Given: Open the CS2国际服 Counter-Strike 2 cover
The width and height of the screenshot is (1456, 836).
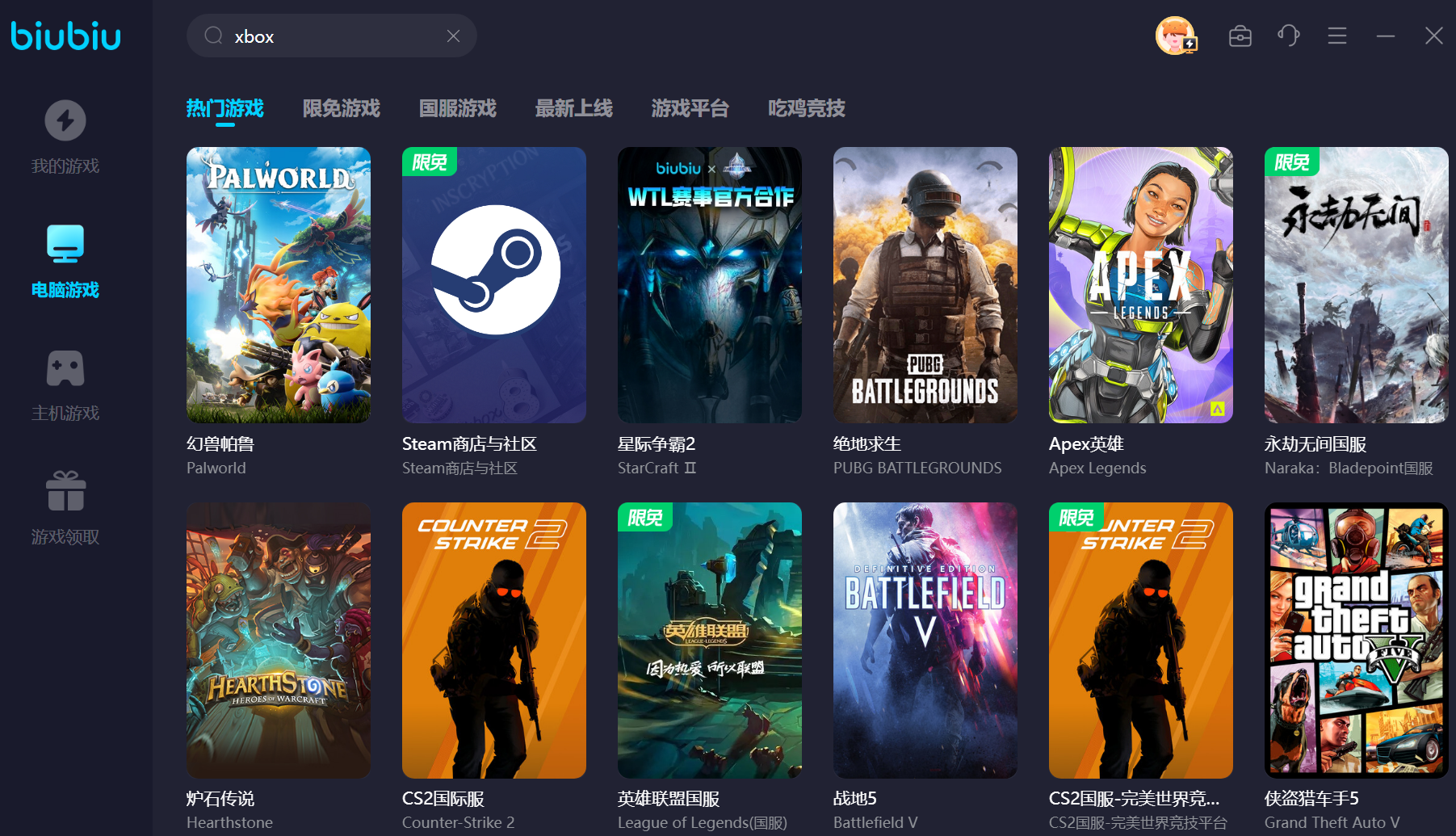Looking at the screenshot, I should point(494,641).
